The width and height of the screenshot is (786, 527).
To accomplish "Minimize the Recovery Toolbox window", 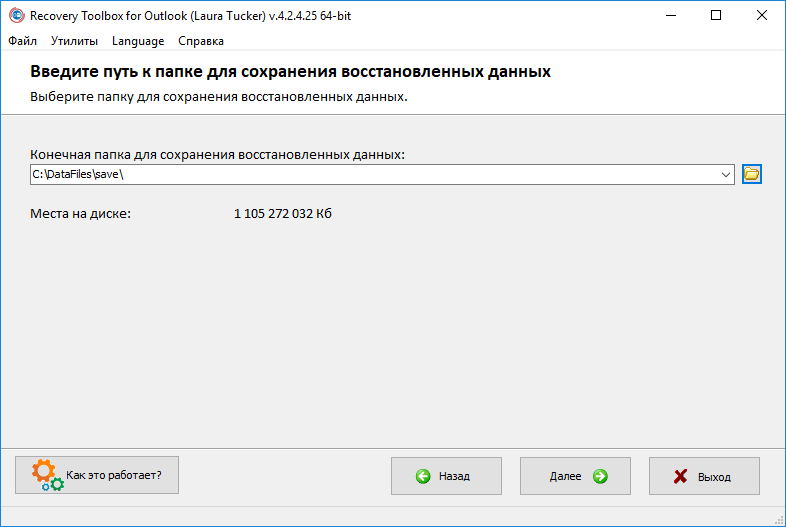I will 671,16.
